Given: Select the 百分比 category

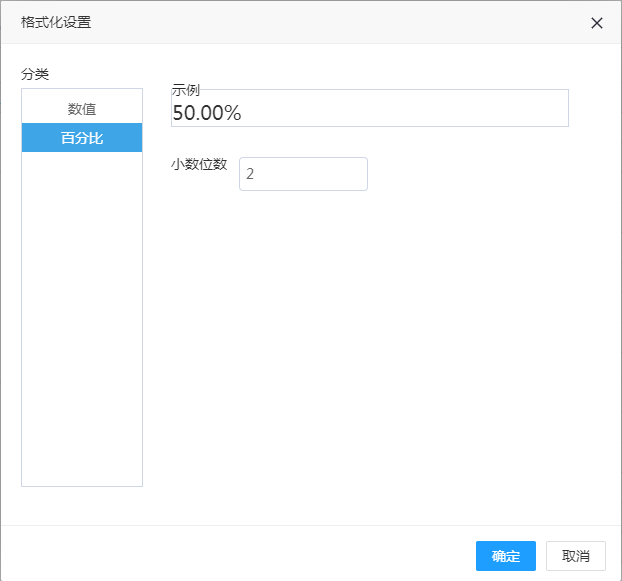Looking at the screenshot, I should pyautogui.click(x=82, y=138).
